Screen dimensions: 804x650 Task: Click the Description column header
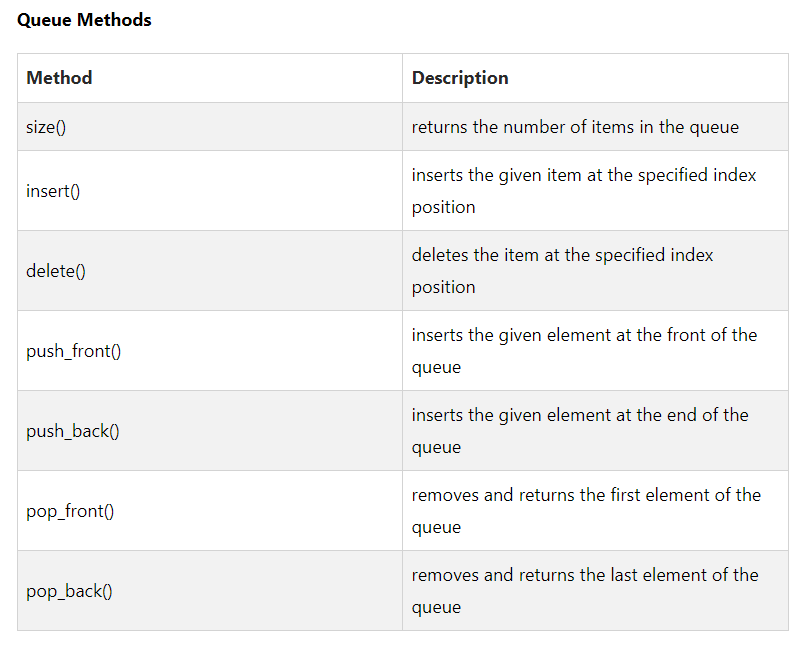pyautogui.click(x=460, y=78)
